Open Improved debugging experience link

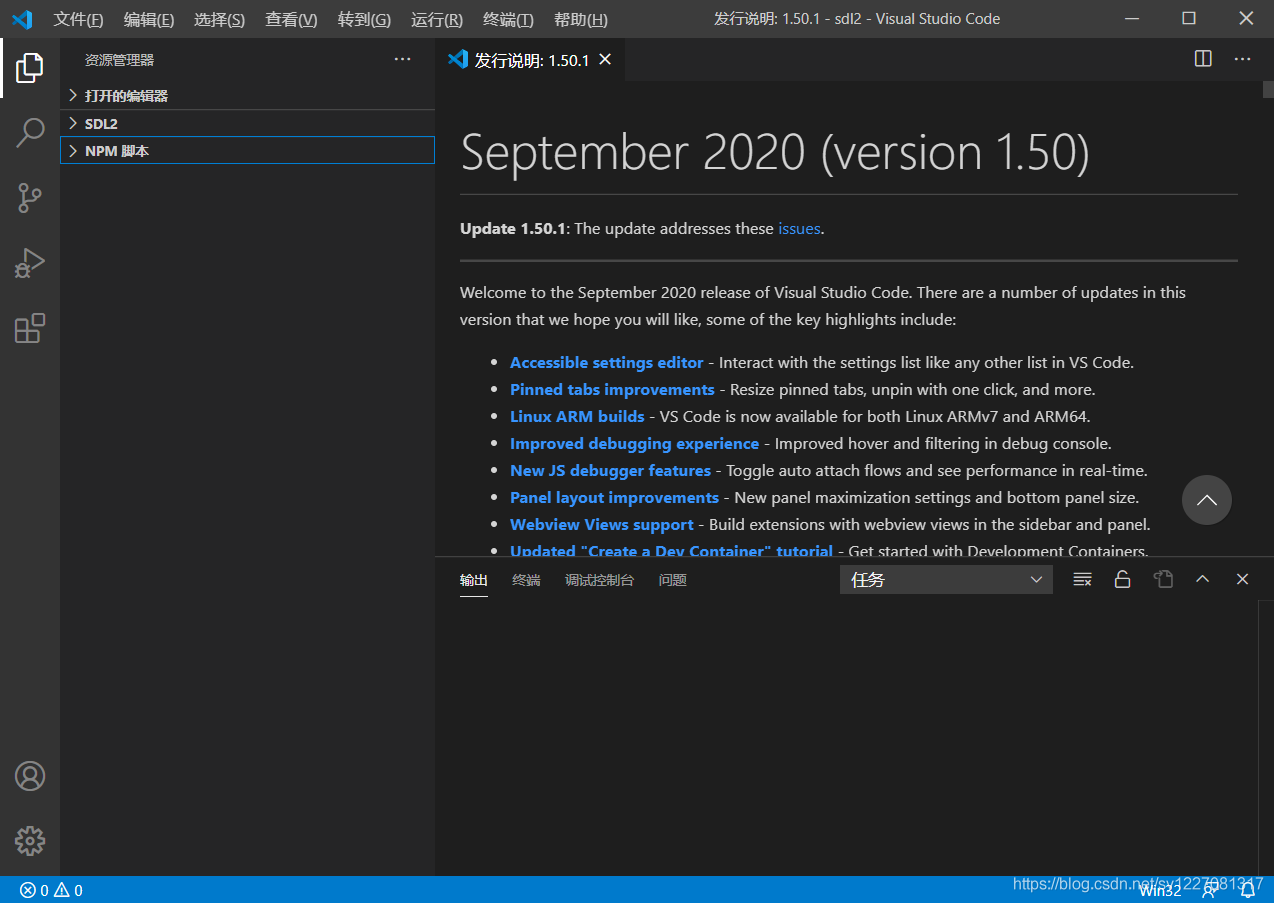(634, 443)
